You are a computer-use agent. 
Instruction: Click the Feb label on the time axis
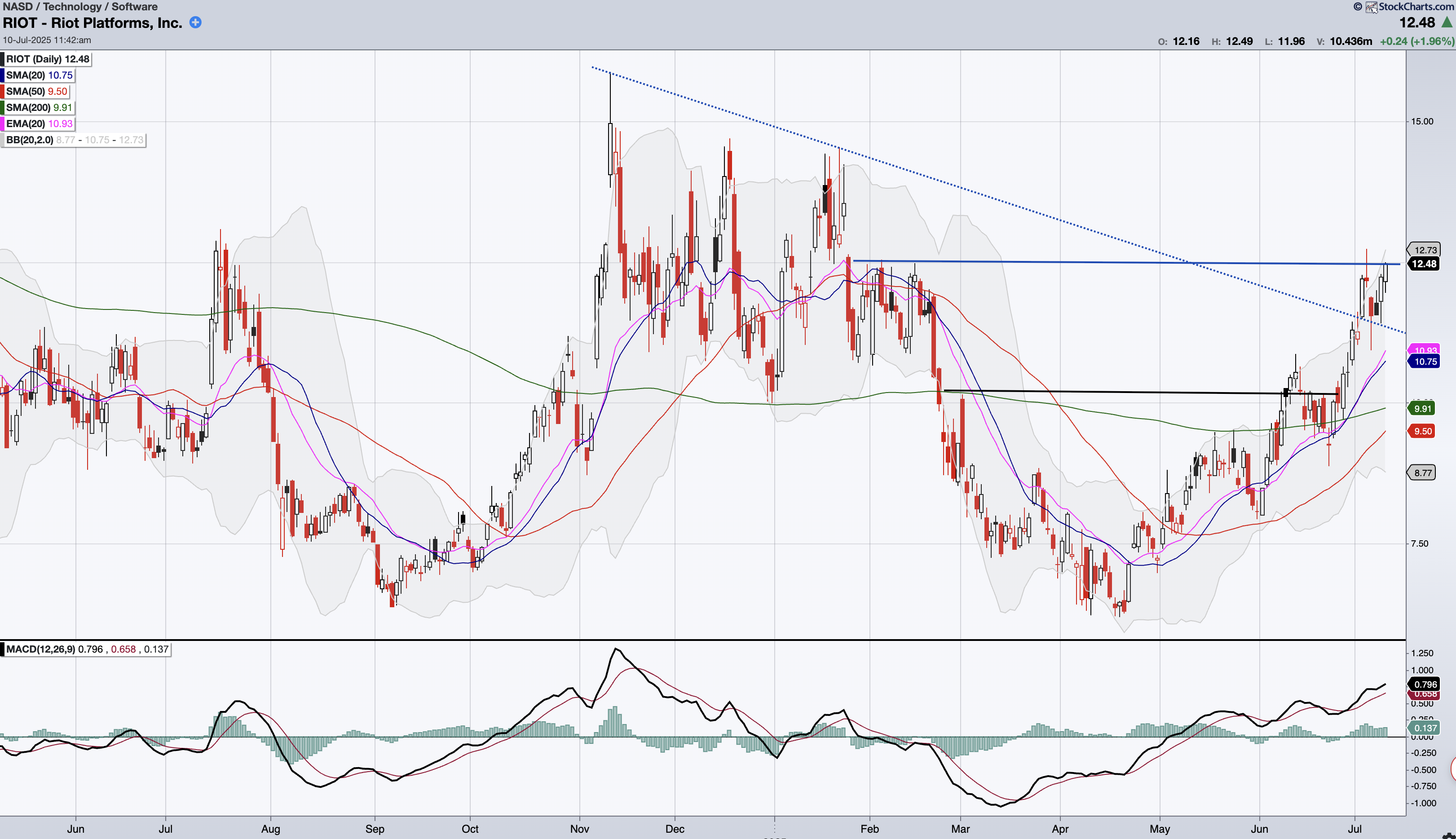pyautogui.click(x=869, y=829)
